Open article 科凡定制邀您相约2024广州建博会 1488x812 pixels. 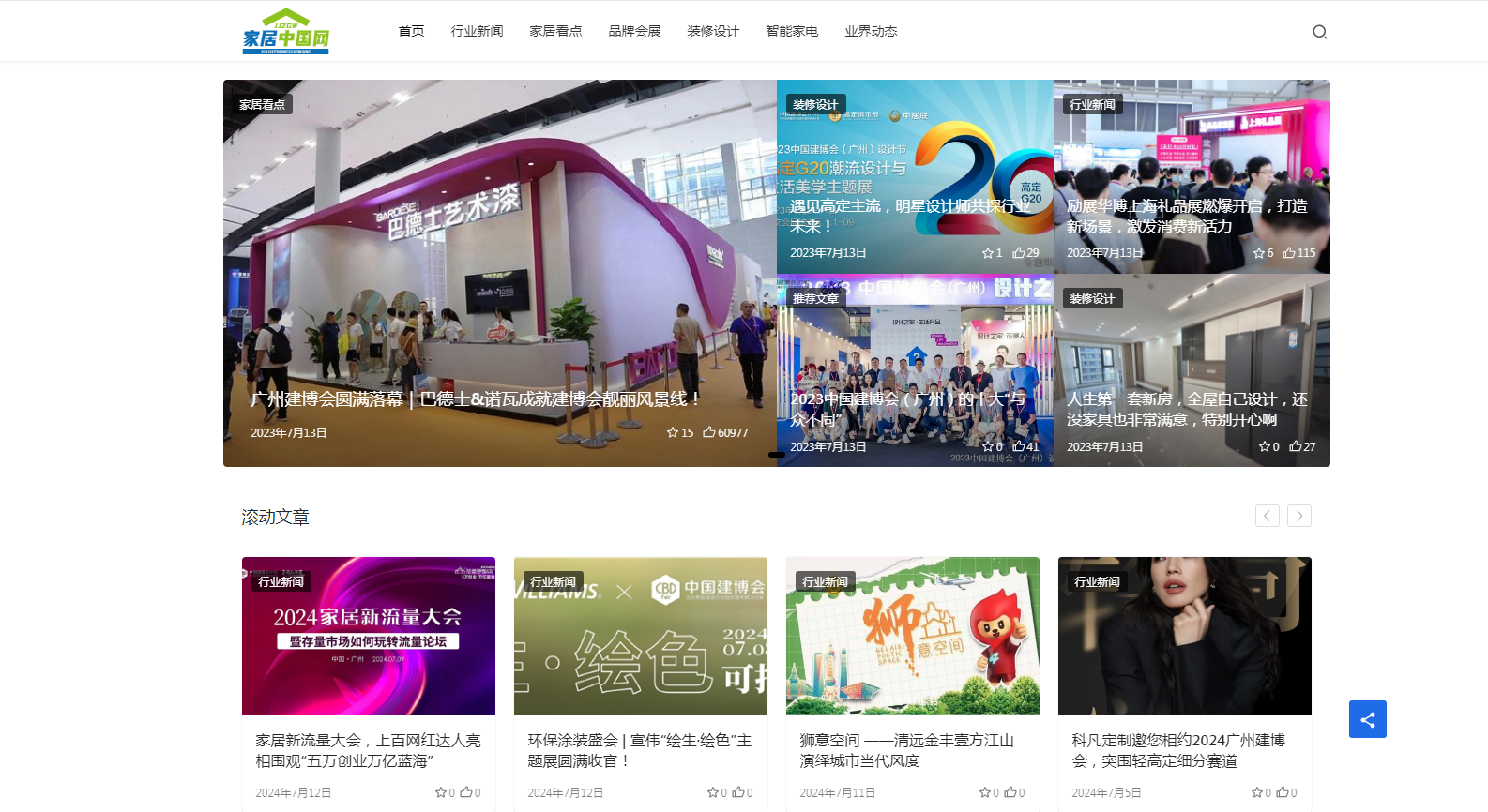point(1178,750)
